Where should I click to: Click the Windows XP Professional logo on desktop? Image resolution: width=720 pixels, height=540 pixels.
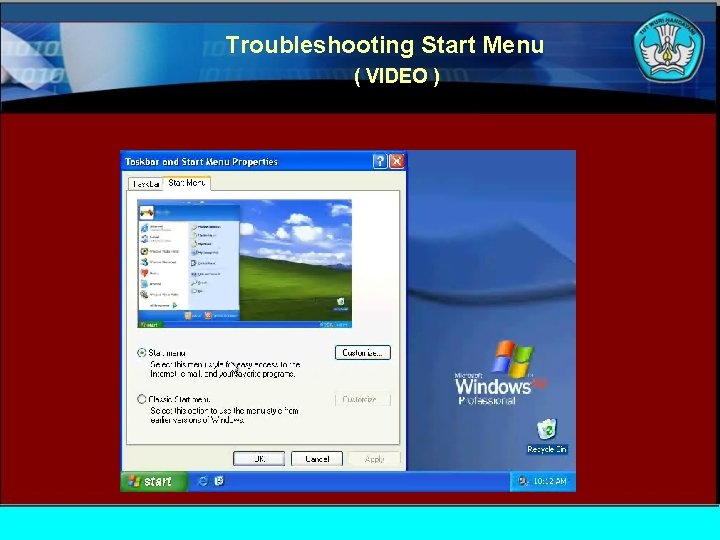click(x=500, y=373)
